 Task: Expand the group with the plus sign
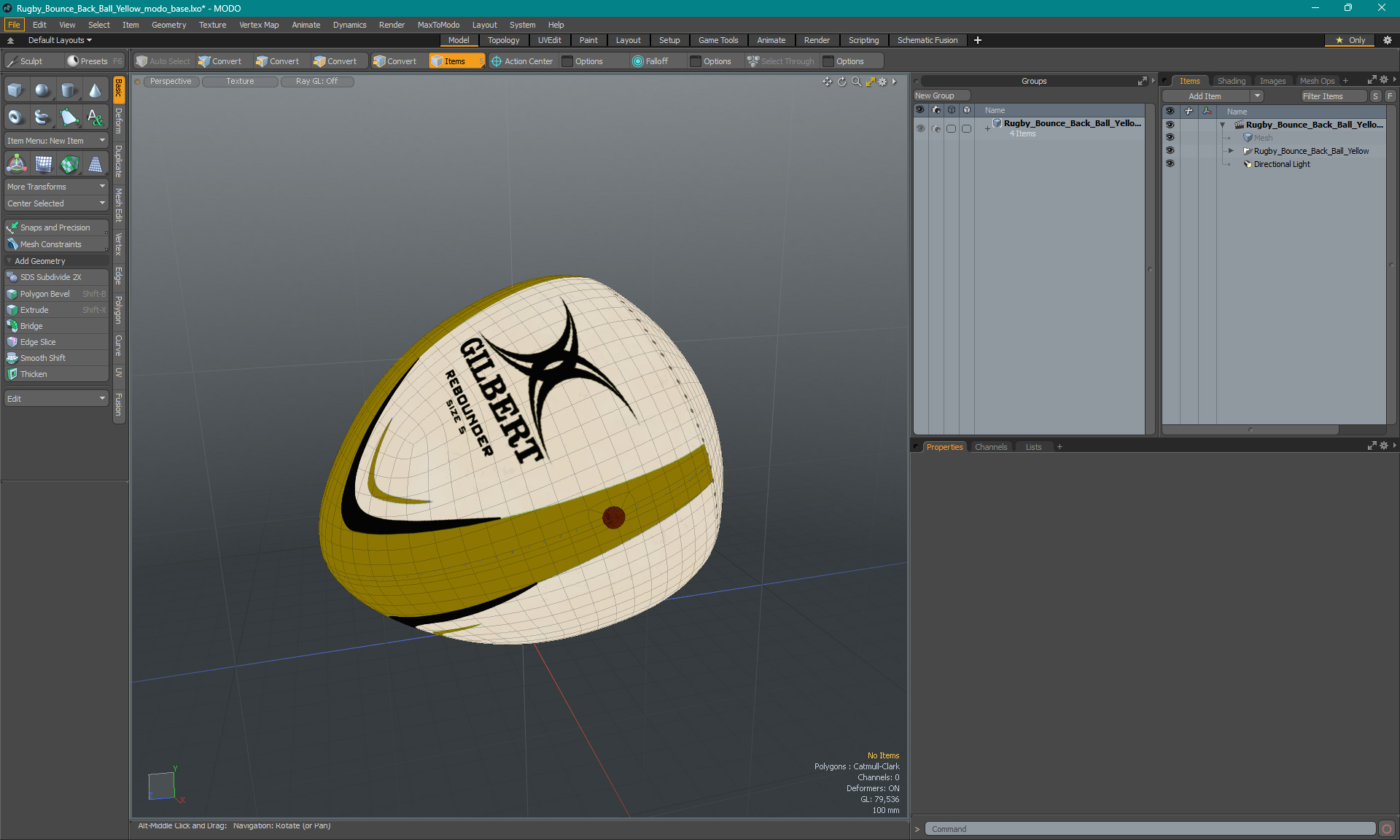pos(987,129)
